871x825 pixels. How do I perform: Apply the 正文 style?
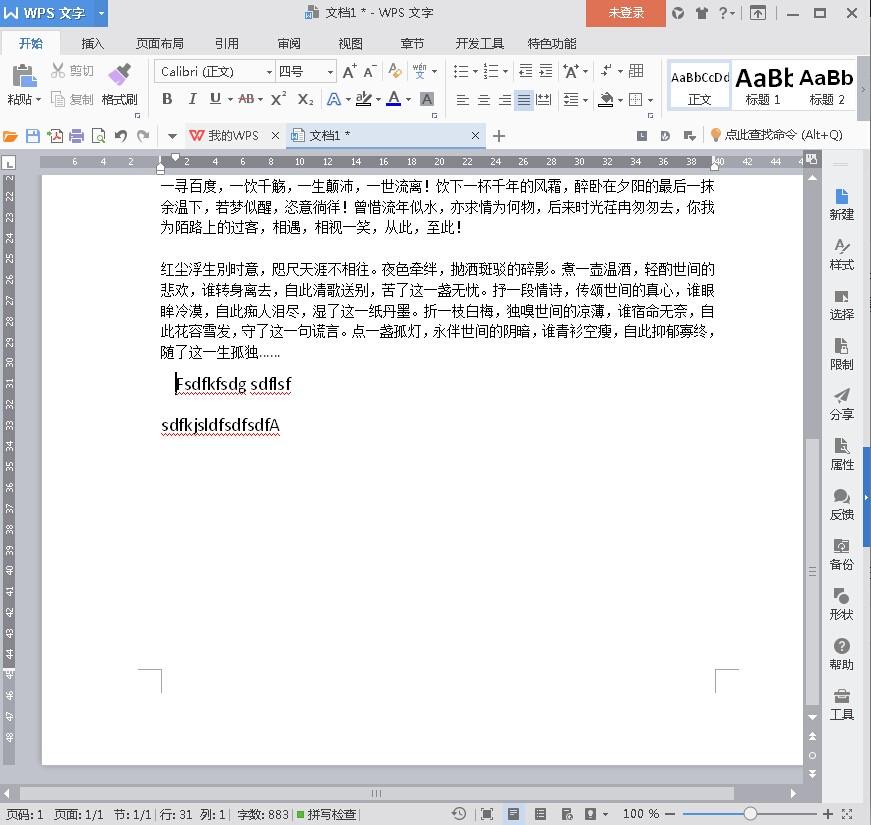tap(699, 86)
